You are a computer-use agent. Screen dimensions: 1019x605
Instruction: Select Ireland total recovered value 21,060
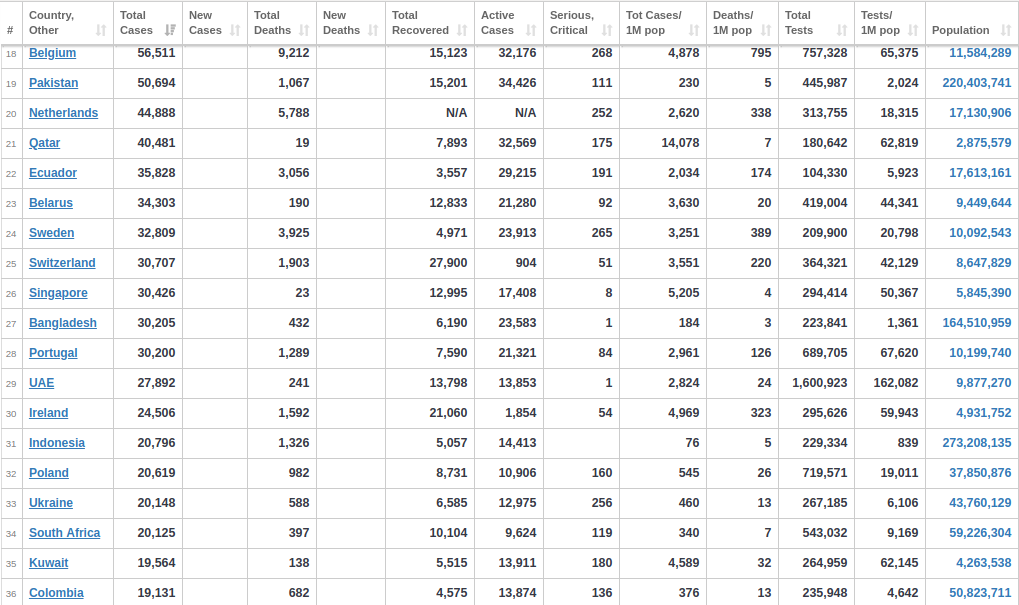point(448,413)
